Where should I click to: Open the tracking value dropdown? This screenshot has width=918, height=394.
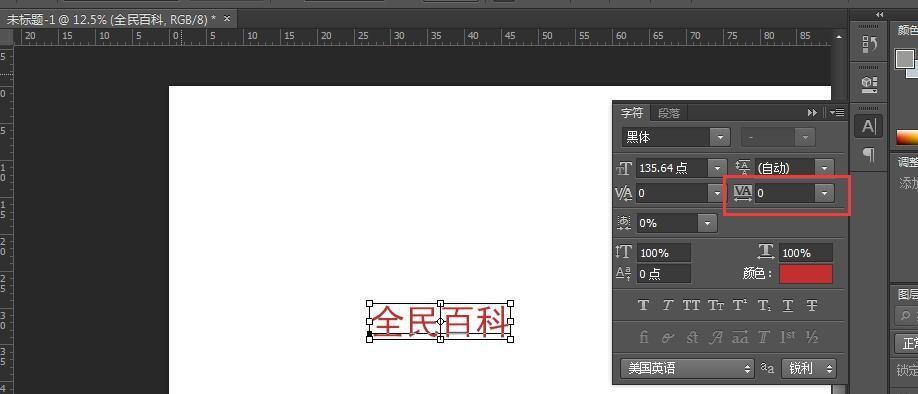pyautogui.click(x=825, y=193)
